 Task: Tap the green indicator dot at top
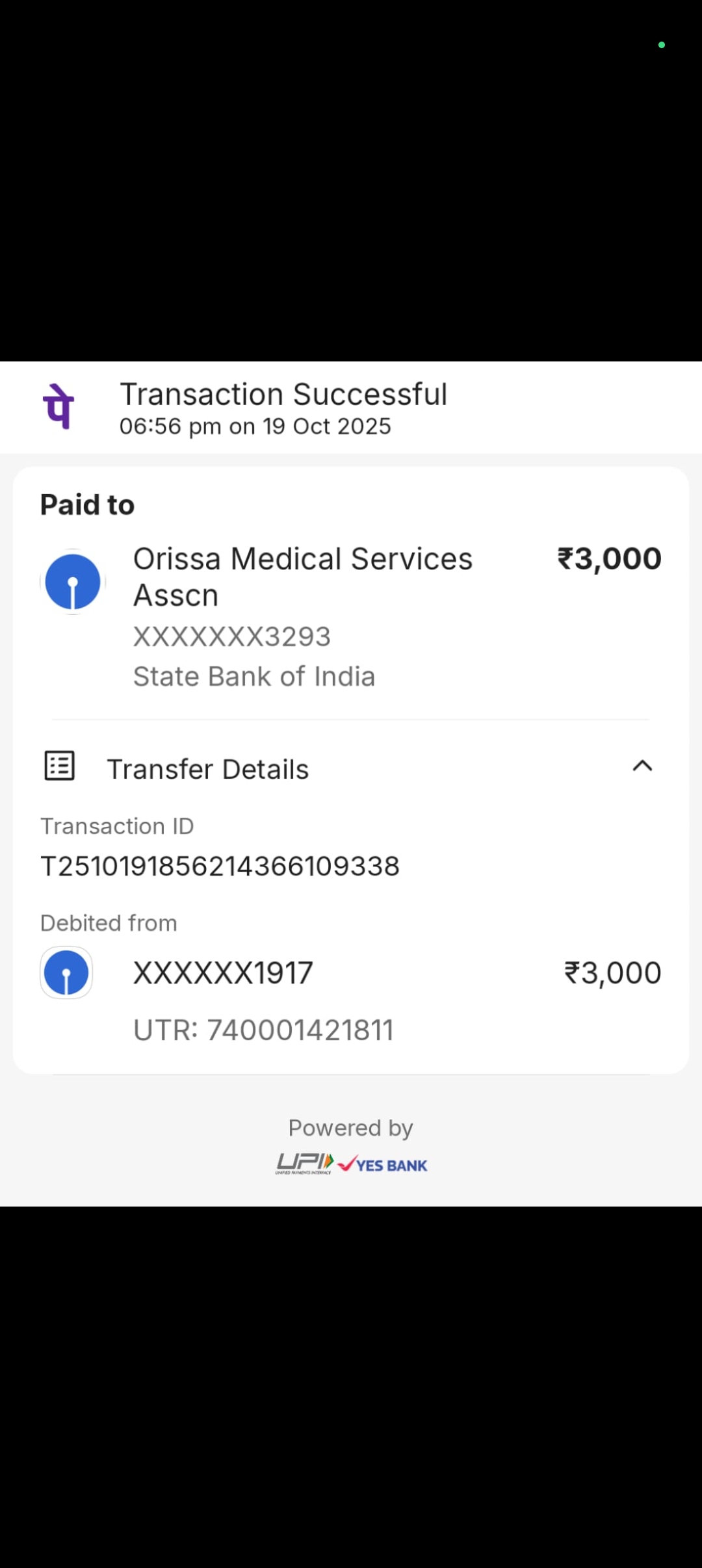coord(662,45)
